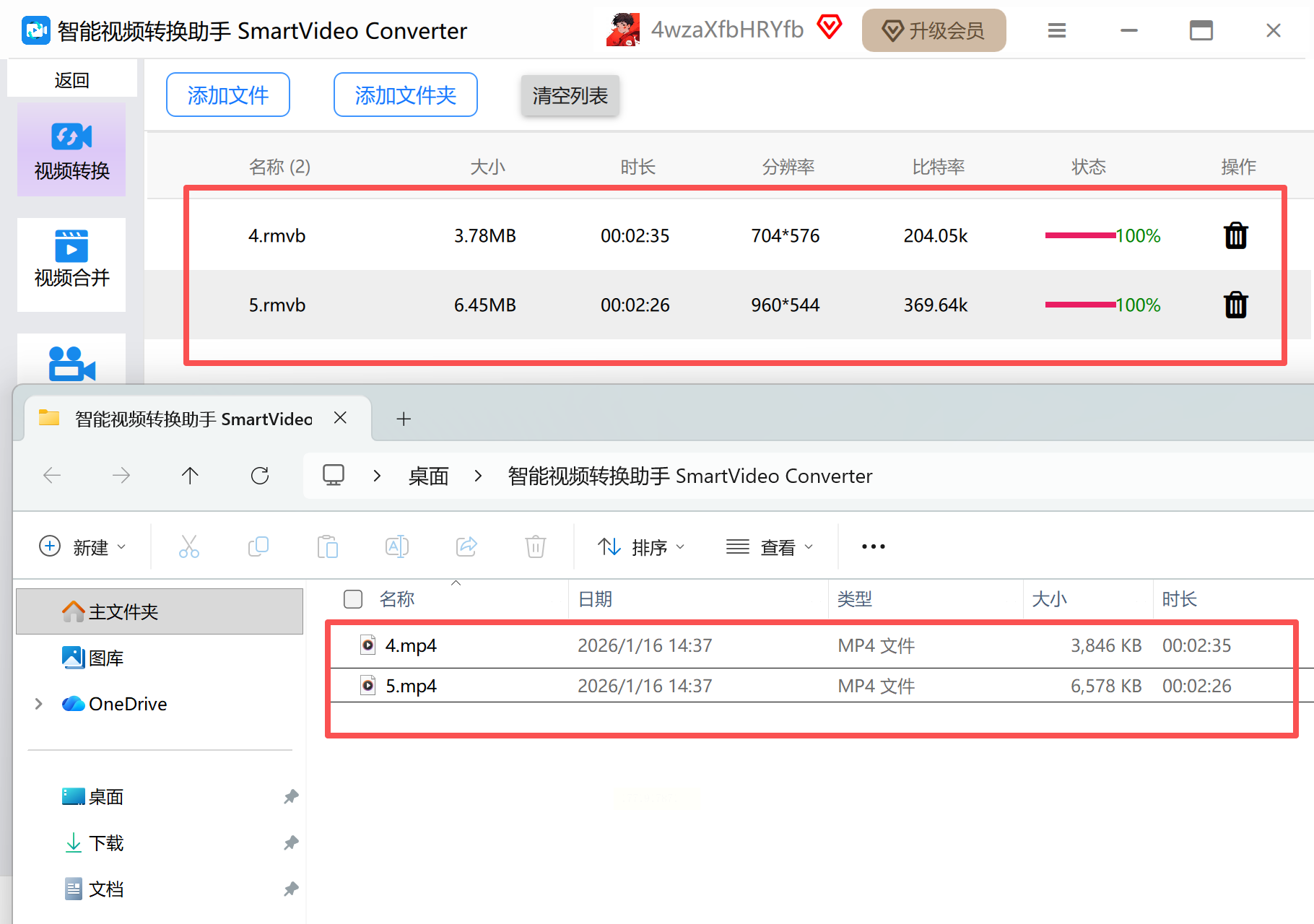Open 下载 in quick access

(94, 843)
